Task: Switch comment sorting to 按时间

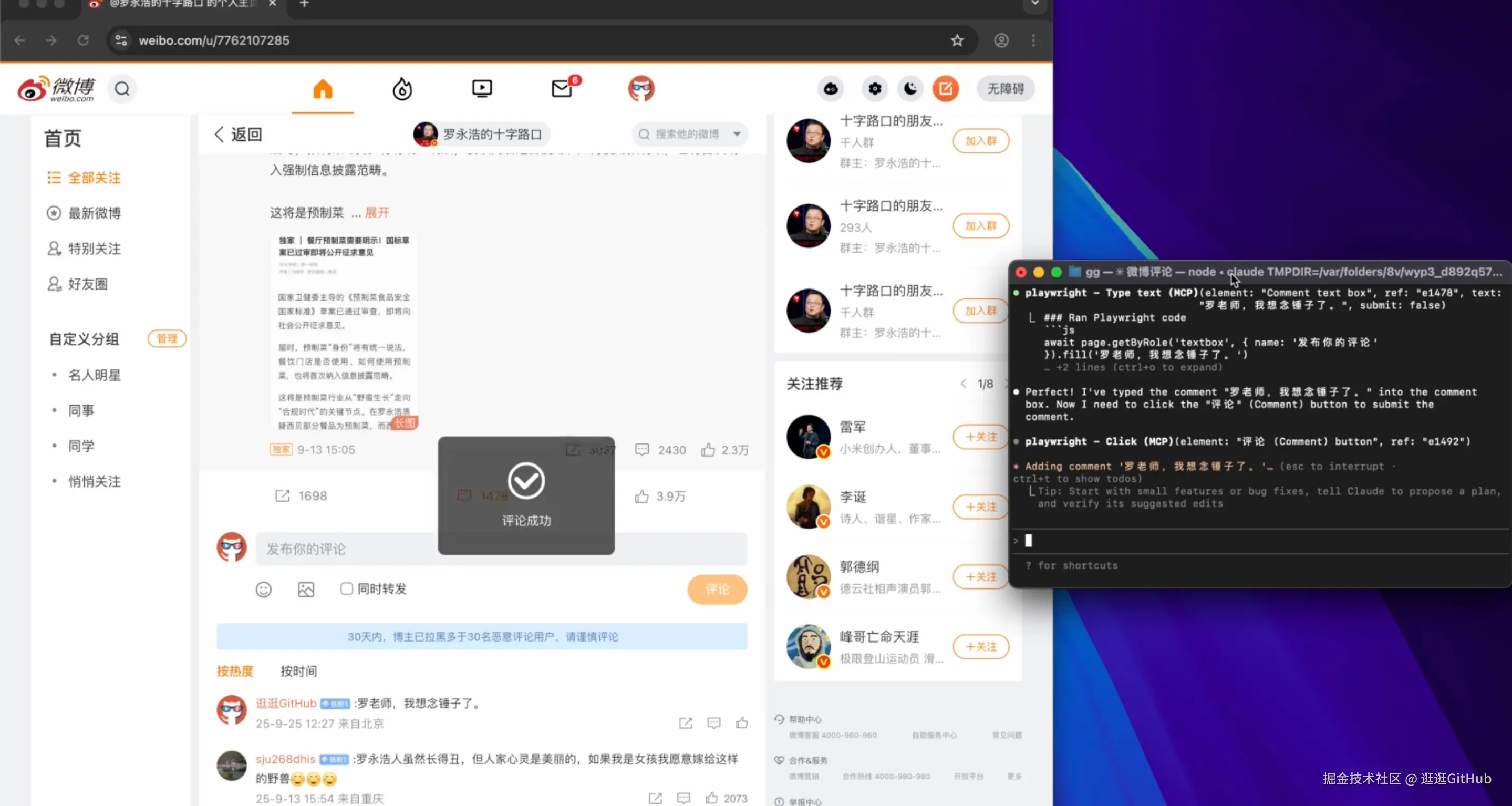Action: tap(298, 671)
